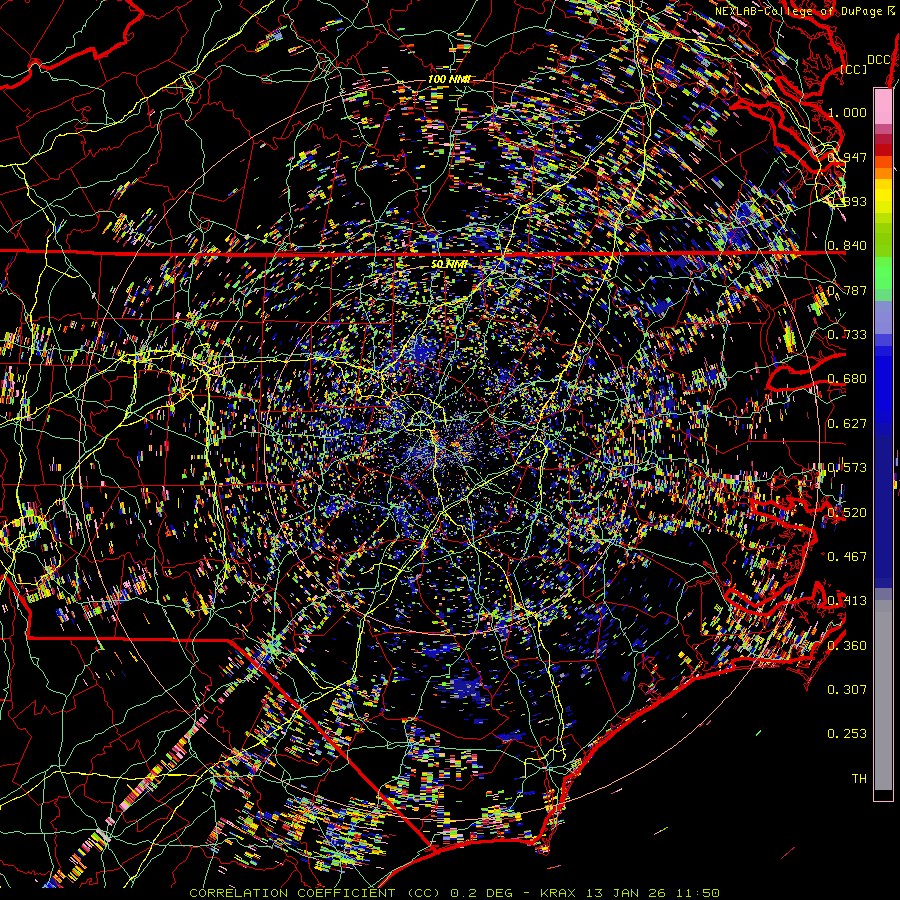
Task: Select the 0.627 scale value
Action: (847, 424)
